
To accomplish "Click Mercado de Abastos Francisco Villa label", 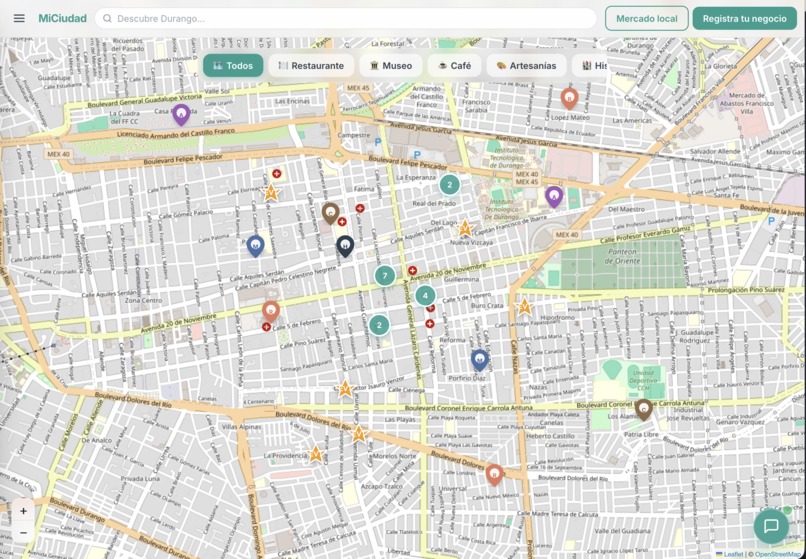I will [x=746, y=103].
